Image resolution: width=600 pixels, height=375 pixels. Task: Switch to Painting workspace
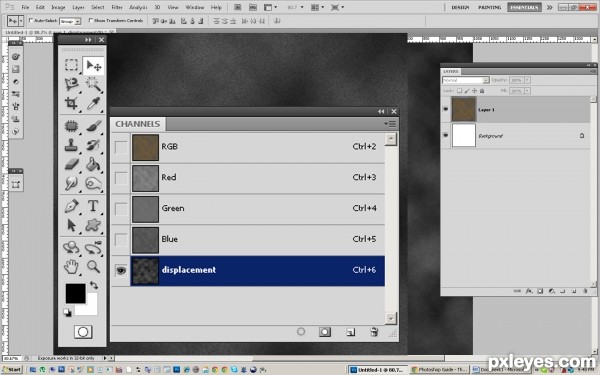490,7
